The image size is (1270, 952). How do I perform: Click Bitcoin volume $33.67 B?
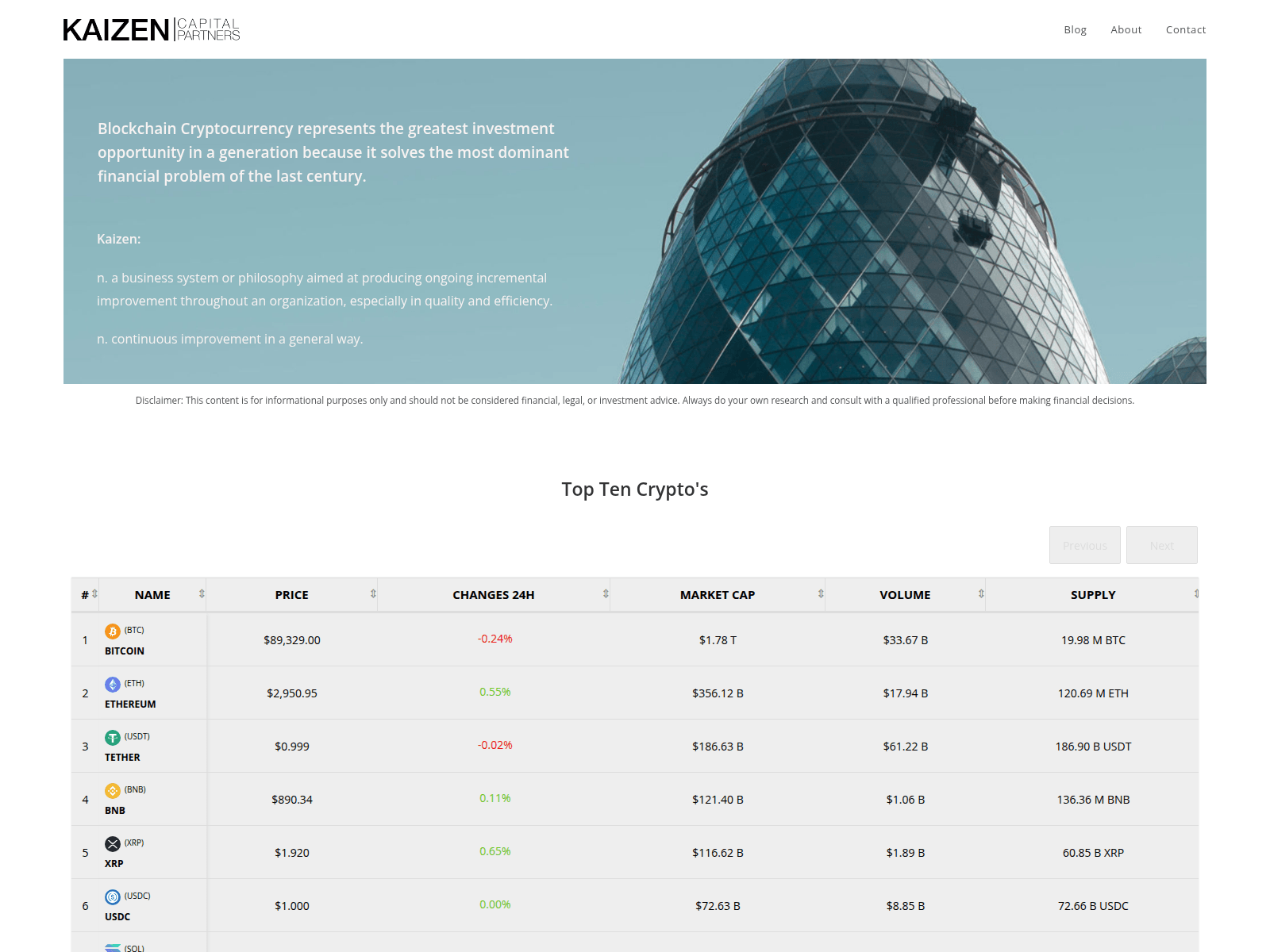pyautogui.click(x=906, y=640)
